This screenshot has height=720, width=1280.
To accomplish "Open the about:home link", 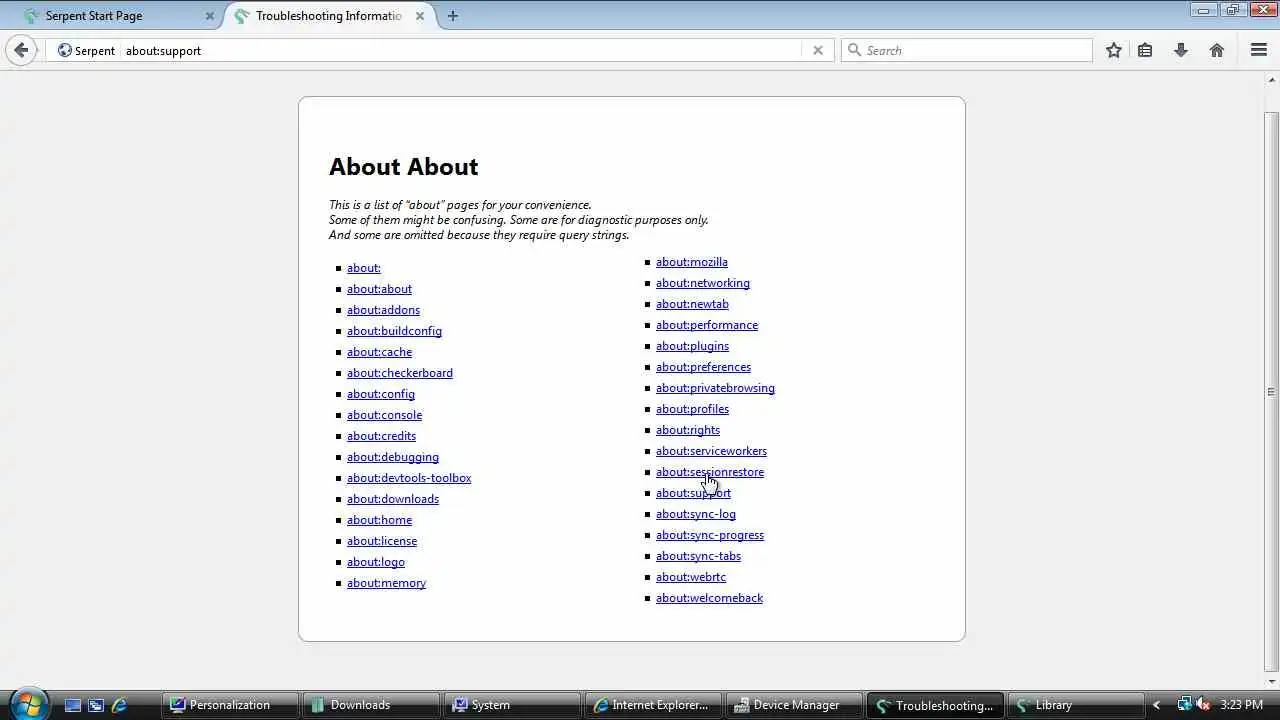I will (379, 520).
